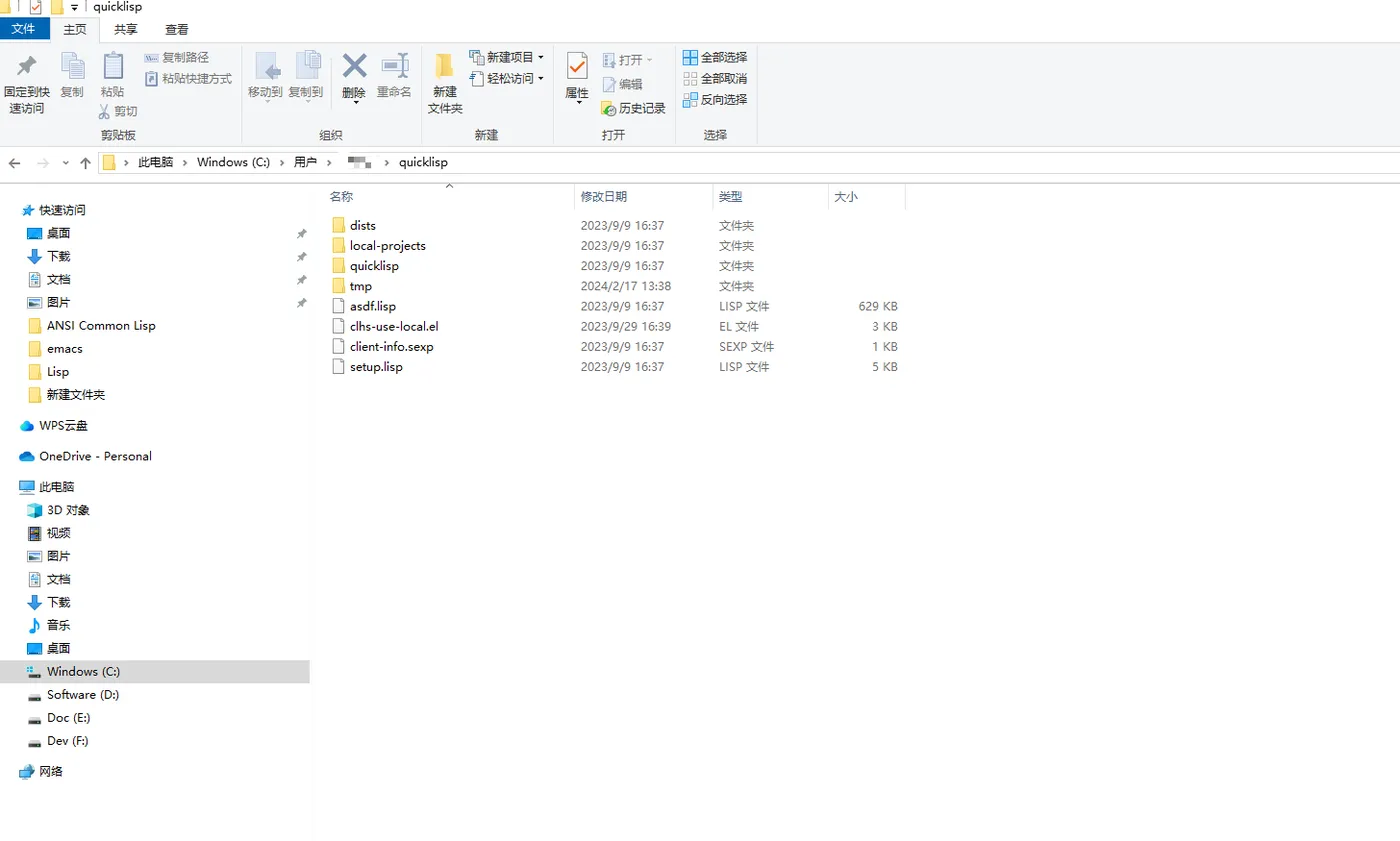This screenshot has height=841, width=1400.
Task: Select WPS云盘 in navigation pane
Action: (63, 425)
